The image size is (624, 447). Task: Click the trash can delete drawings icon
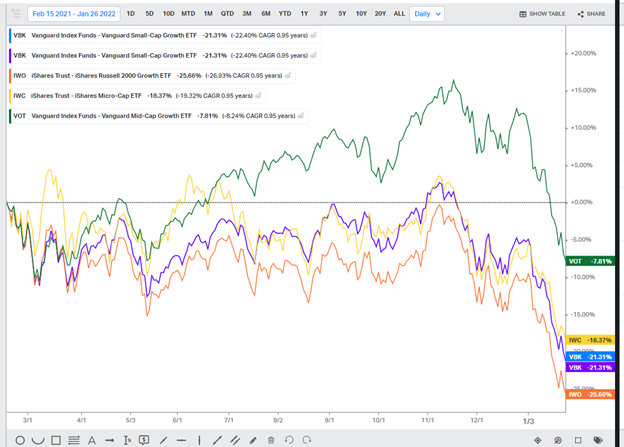[x=271, y=440]
